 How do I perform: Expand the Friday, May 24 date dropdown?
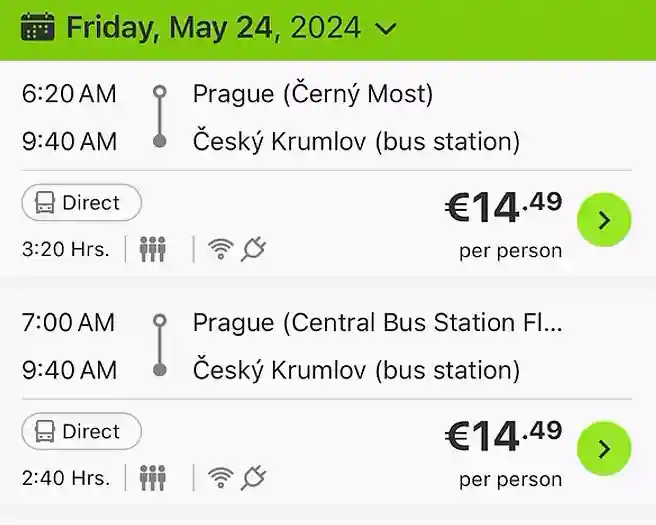(x=385, y=29)
